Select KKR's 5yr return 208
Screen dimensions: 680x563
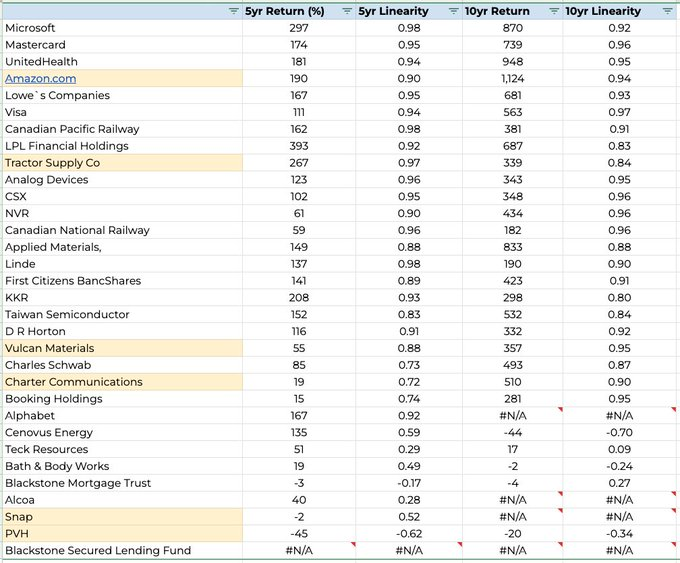(299, 298)
